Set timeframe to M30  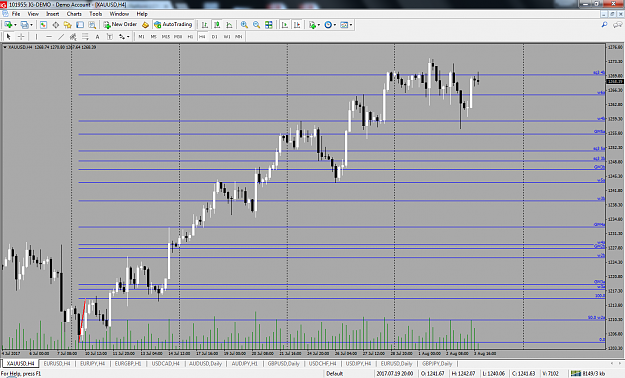pyautogui.click(x=178, y=37)
